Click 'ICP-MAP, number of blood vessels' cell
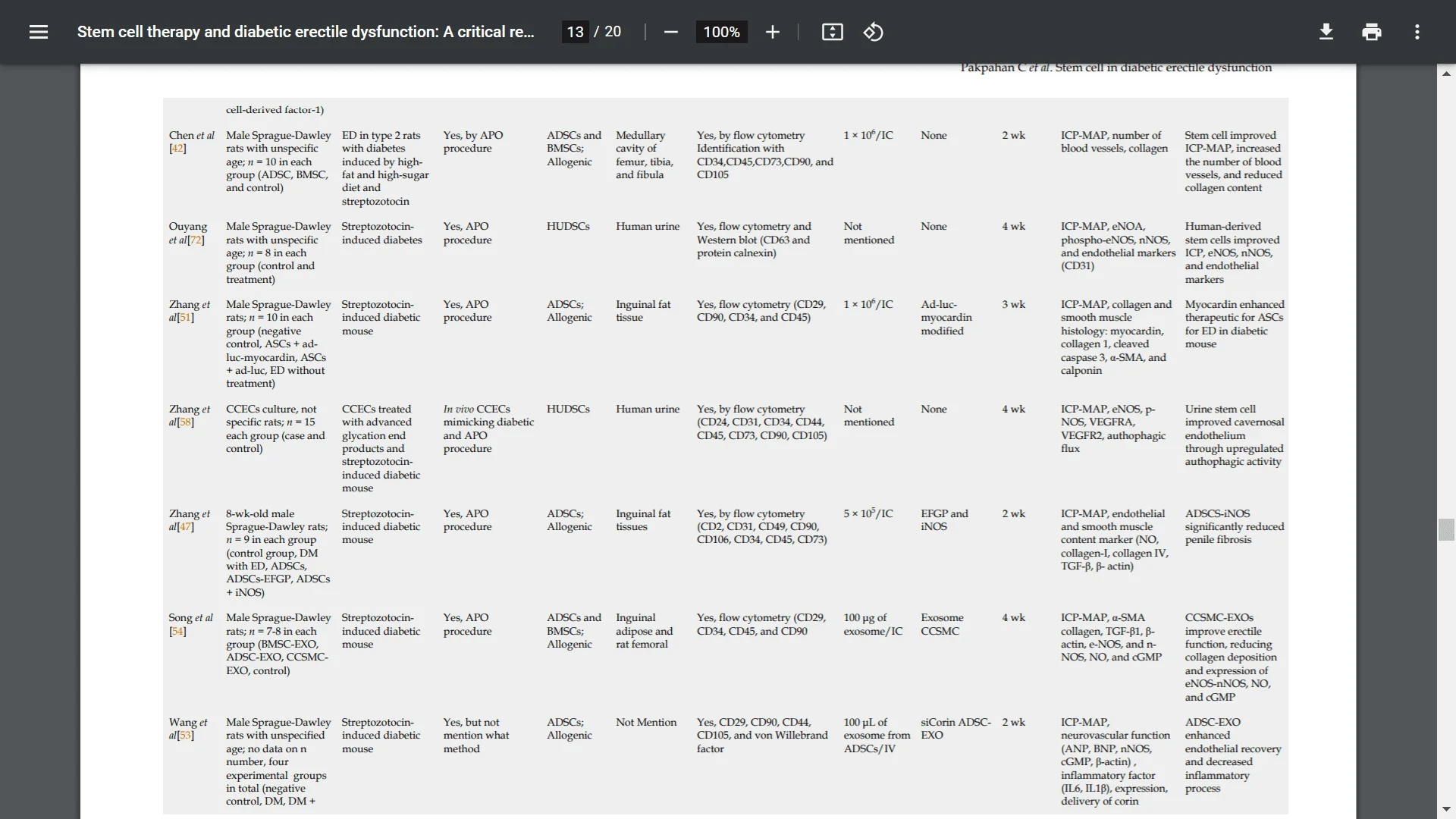1456x819 pixels. 1114,142
